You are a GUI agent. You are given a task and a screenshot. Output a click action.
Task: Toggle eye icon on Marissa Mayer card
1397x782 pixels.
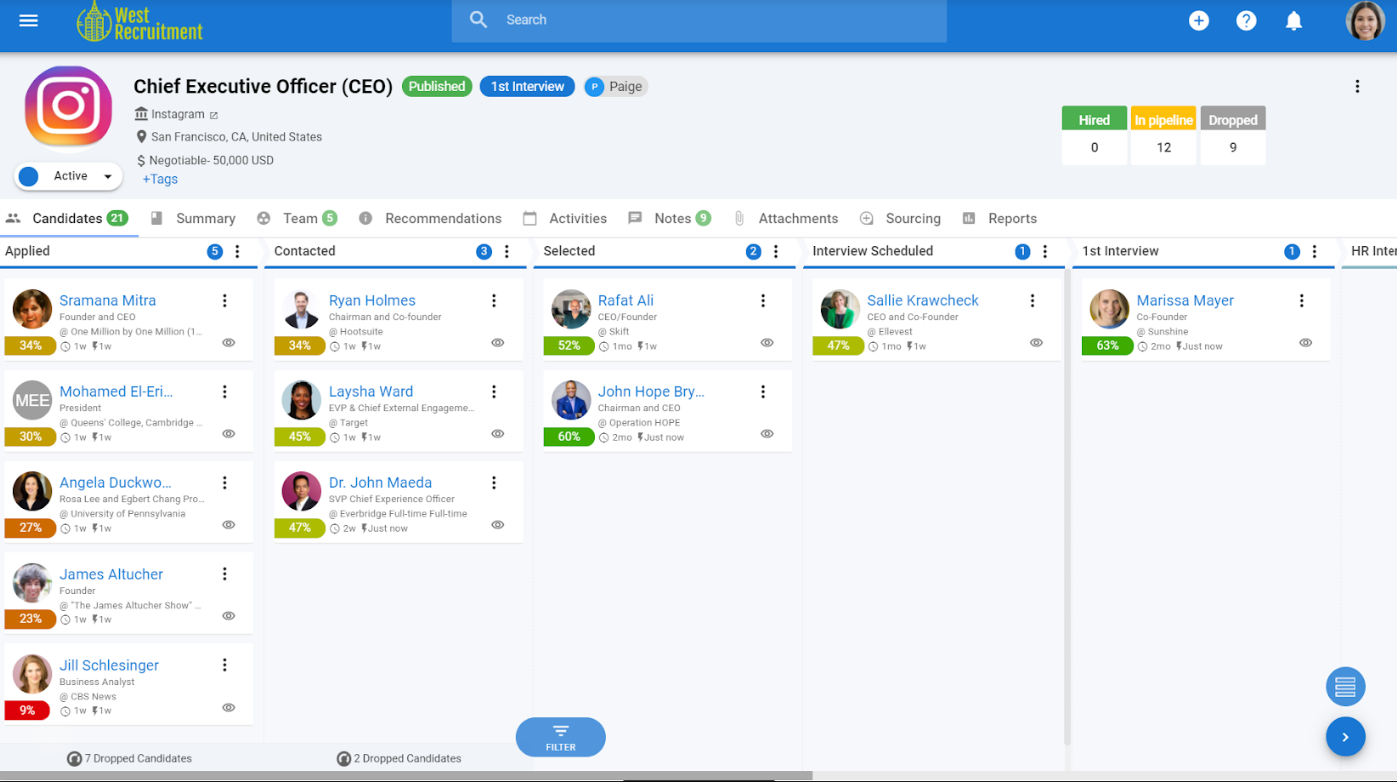[1306, 343]
